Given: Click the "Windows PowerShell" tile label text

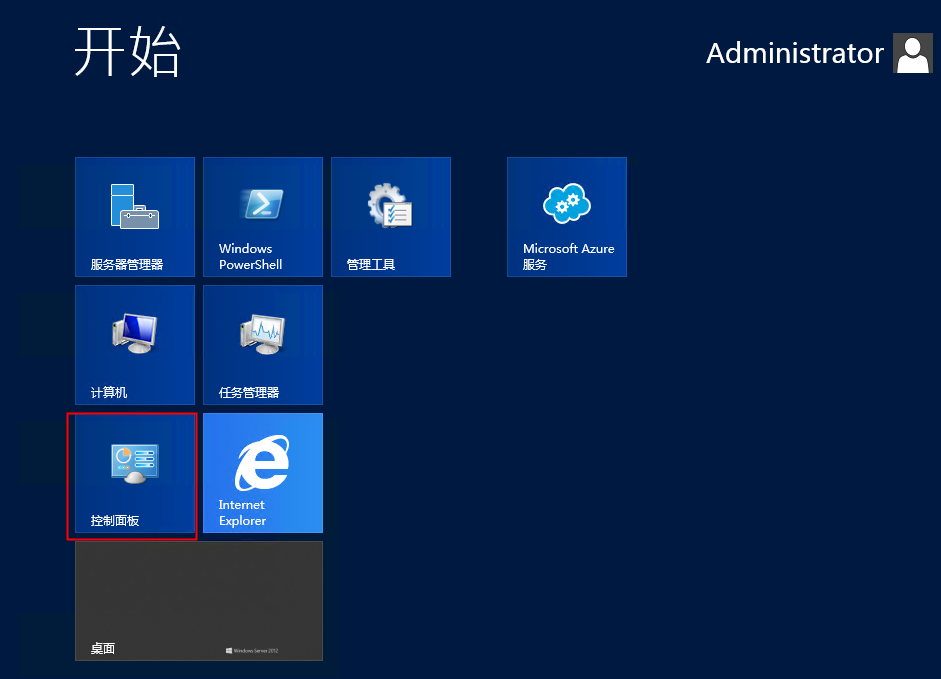Looking at the screenshot, I should [x=250, y=257].
